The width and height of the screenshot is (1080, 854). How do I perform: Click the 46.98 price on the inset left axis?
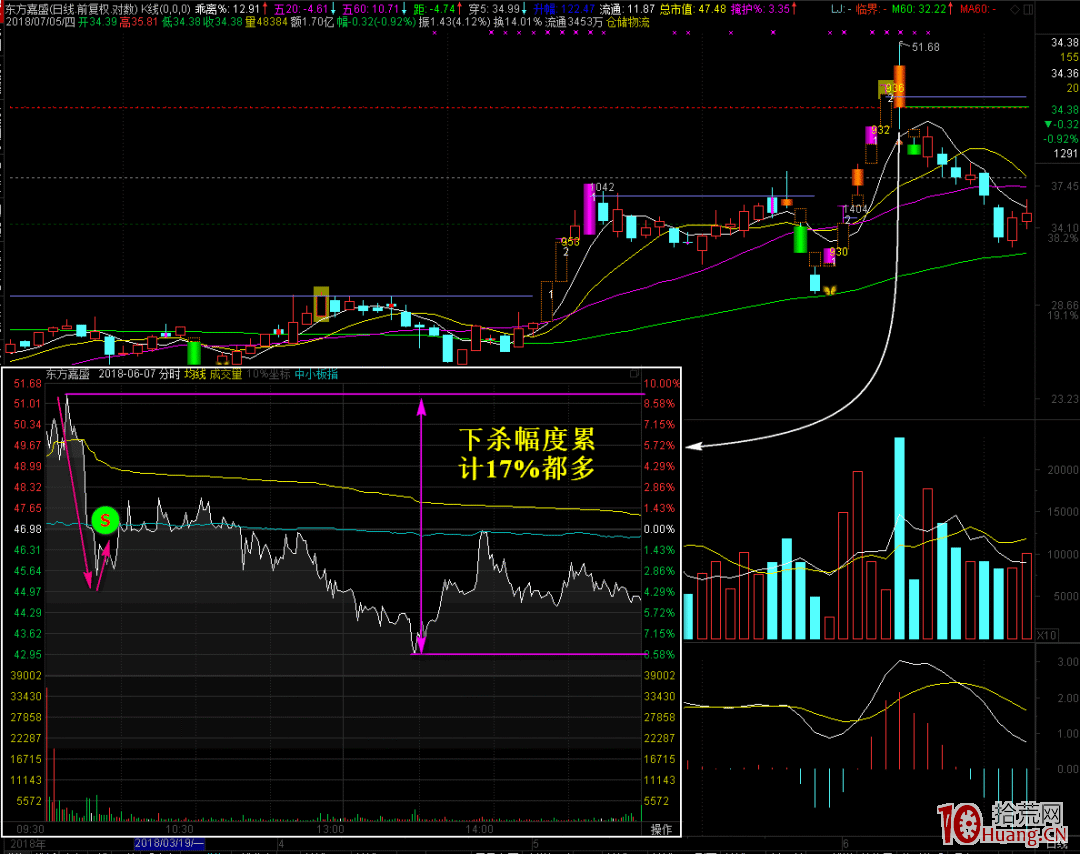pyautogui.click(x=28, y=529)
